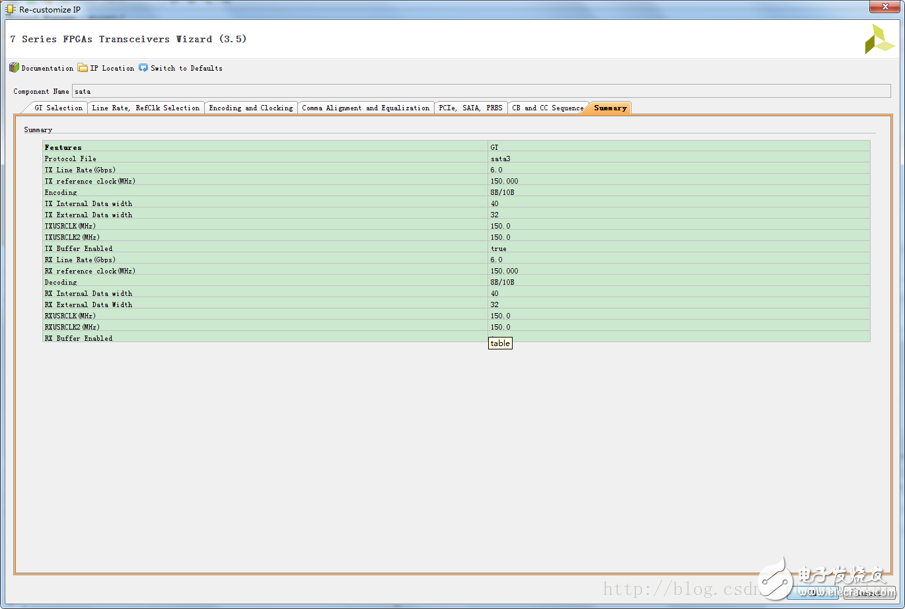Click the Documentation book icon
Image resolution: width=905 pixels, height=609 pixels.
(x=14, y=68)
